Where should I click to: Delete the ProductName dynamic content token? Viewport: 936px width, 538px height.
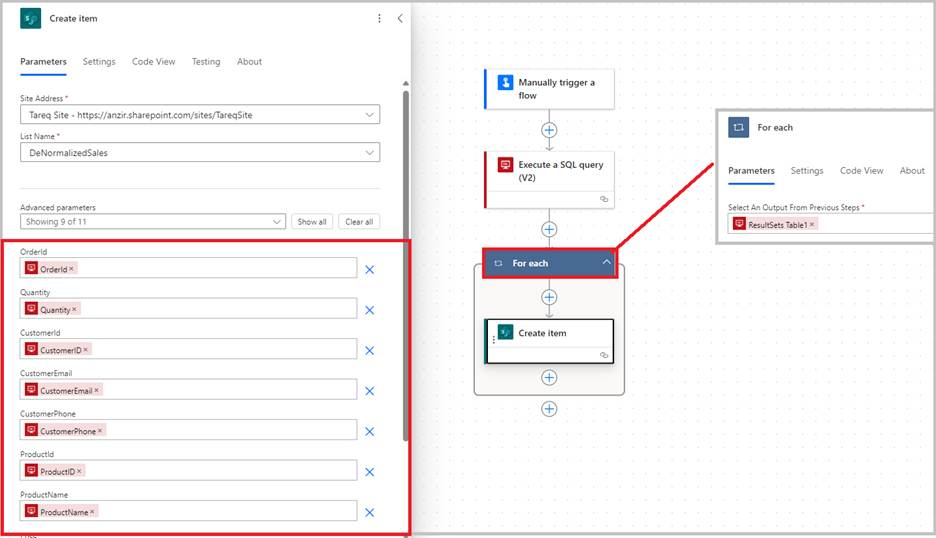click(93, 512)
